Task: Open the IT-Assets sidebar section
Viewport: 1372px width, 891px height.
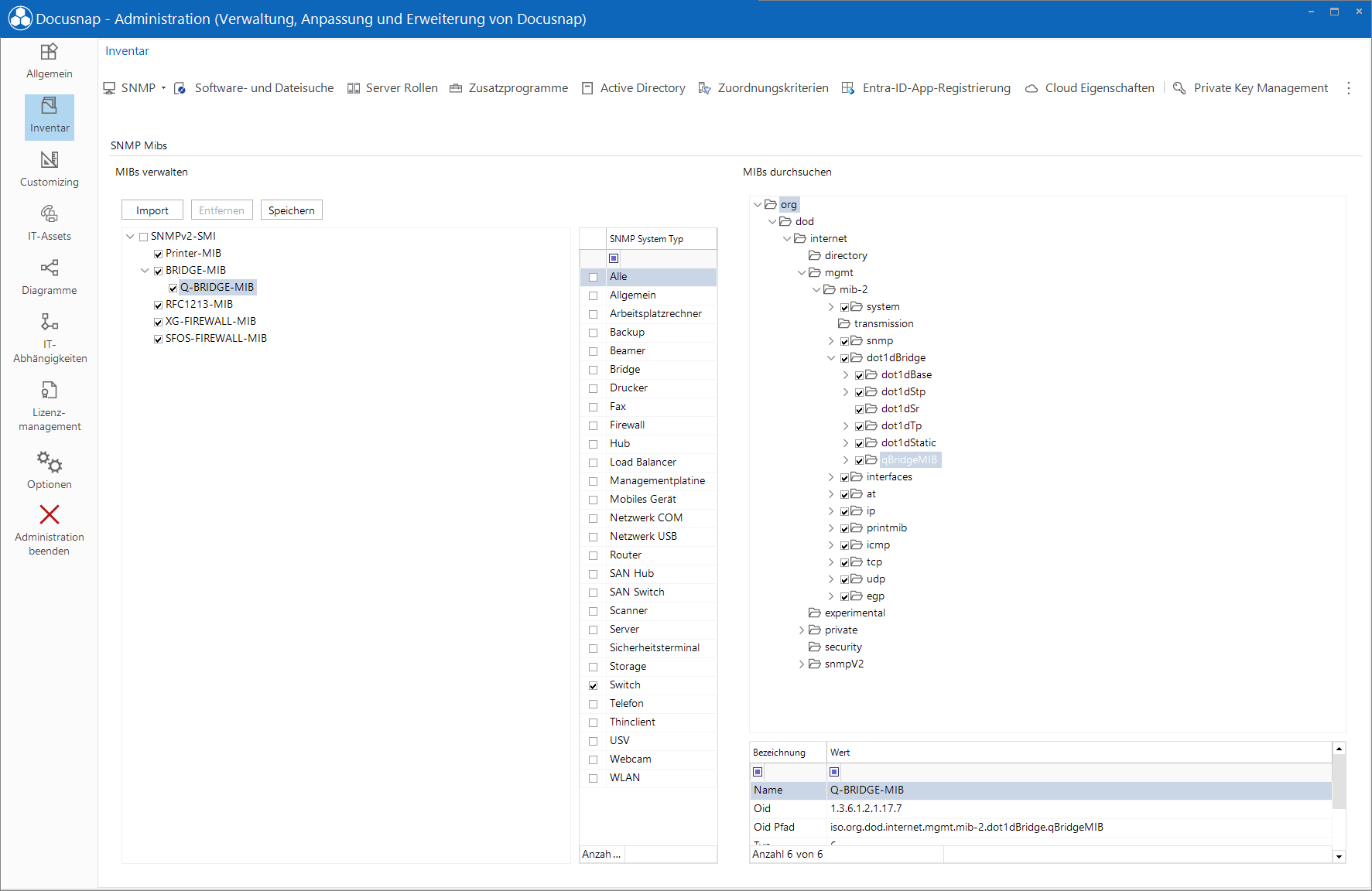Action: pyautogui.click(x=49, y=224)
